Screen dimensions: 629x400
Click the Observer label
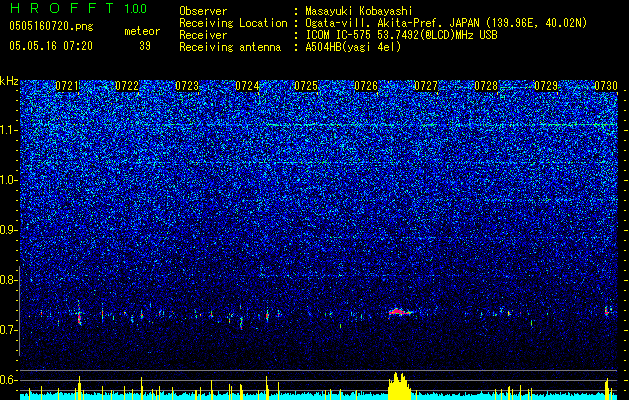203,11
